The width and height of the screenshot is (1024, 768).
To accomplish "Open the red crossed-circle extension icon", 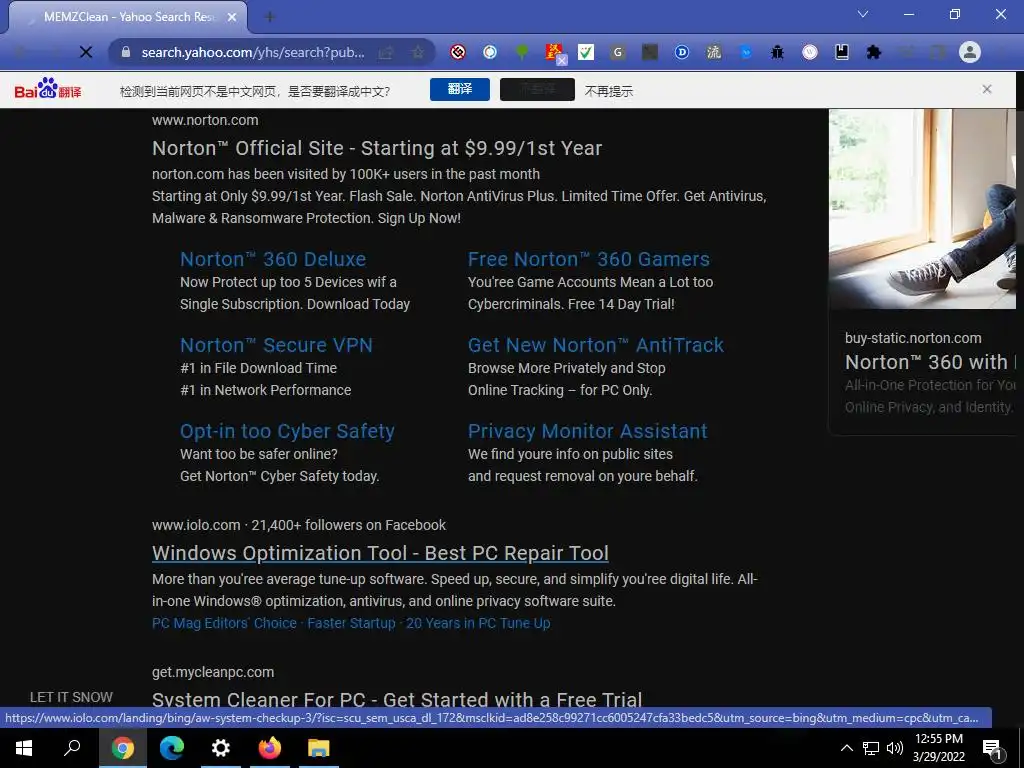I will (x=458, y=52).
